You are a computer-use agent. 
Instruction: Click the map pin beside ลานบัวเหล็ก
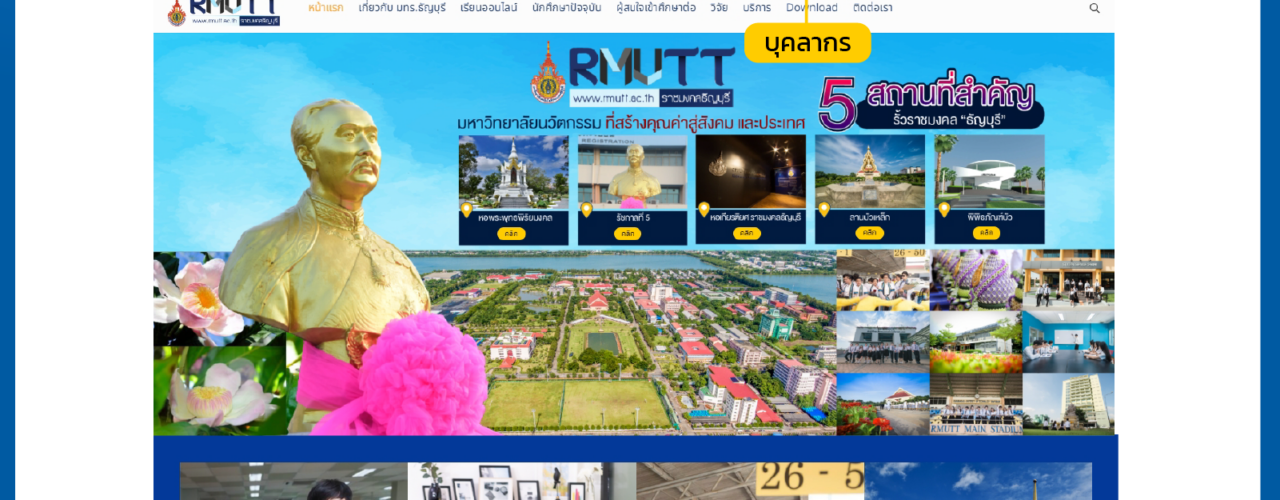click(x=824, y=209)
